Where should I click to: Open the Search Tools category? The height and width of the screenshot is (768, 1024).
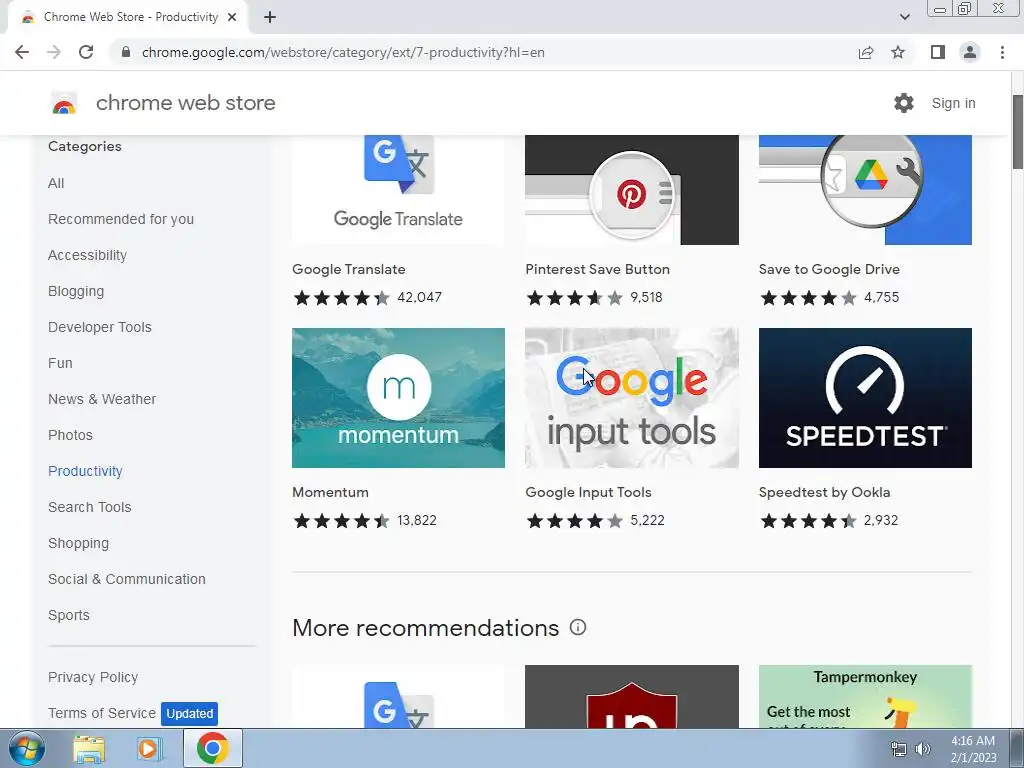(89, 507)
